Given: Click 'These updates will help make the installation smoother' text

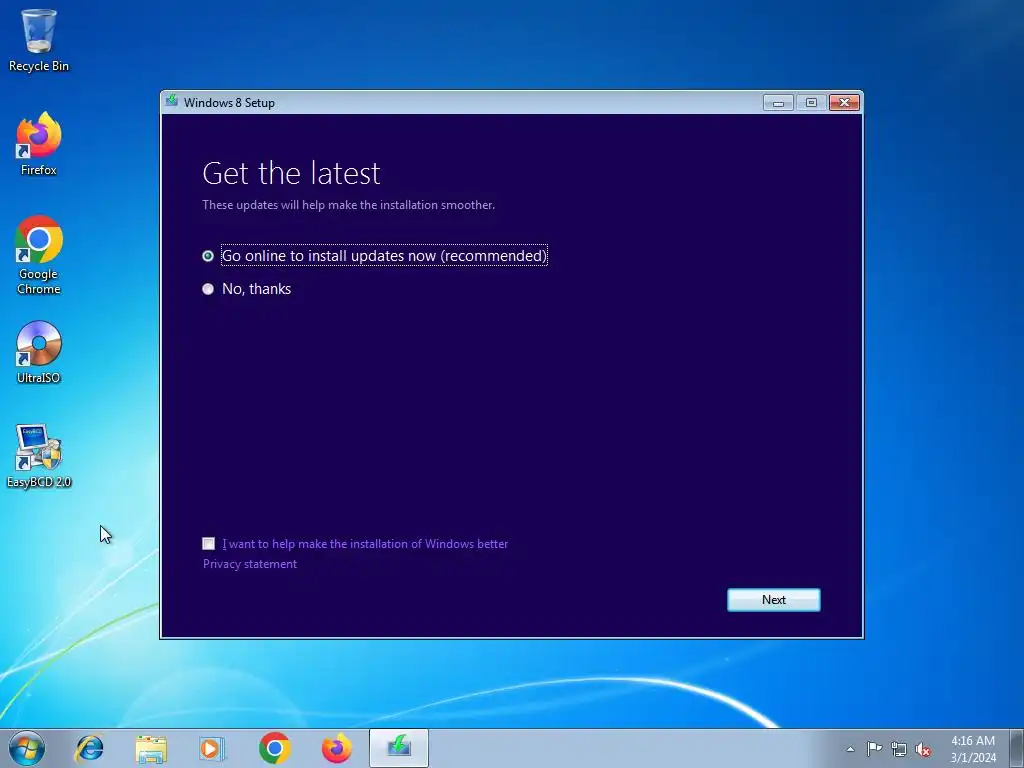Looking at the screenshot, I should (x=348, y=204).
